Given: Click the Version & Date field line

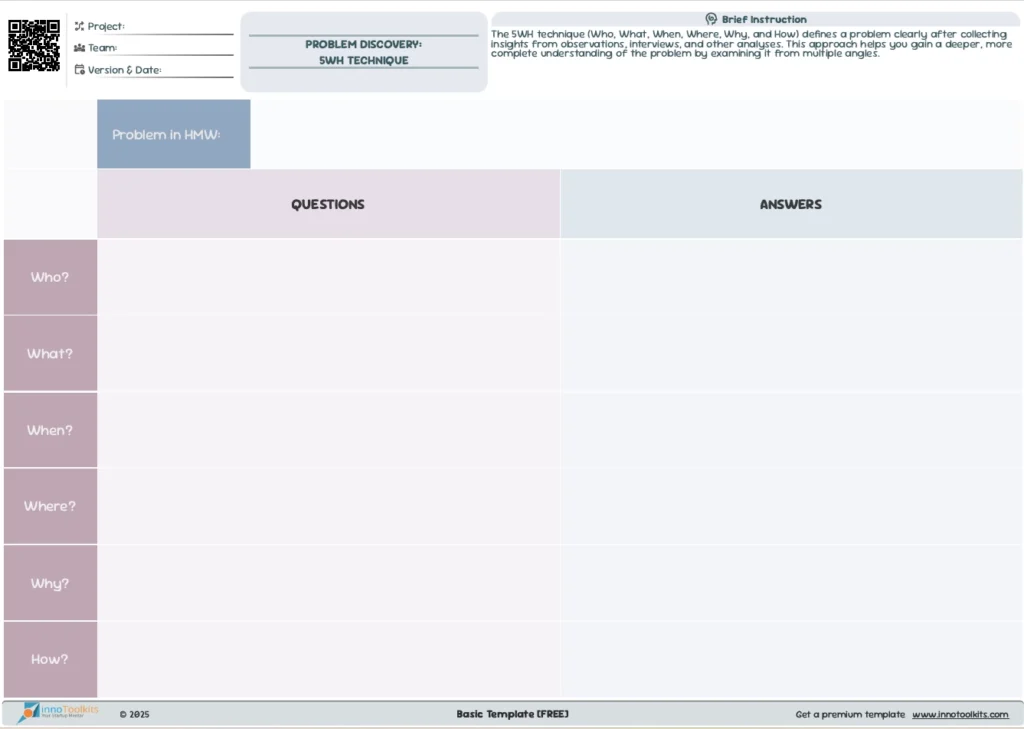Looking at the screenshot, I should 198,71.
